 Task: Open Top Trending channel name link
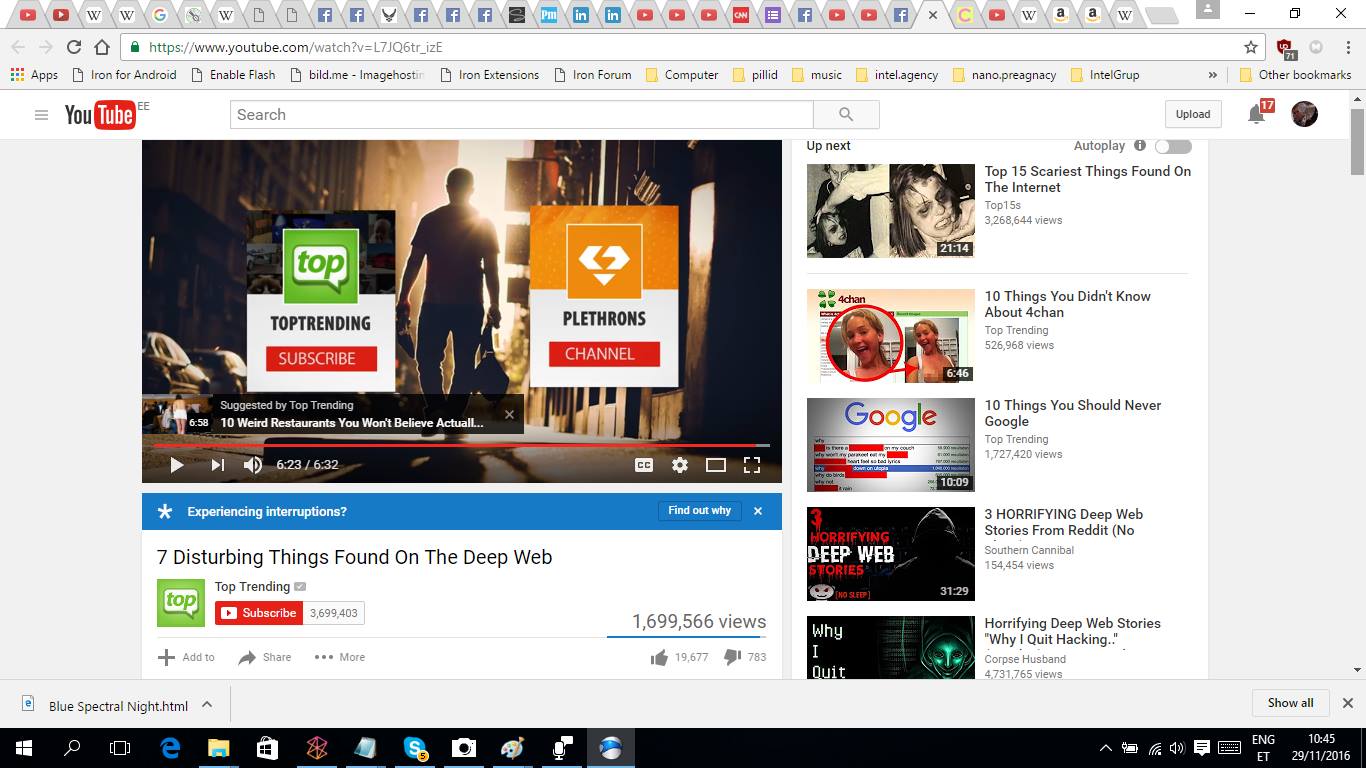(252, 587)
